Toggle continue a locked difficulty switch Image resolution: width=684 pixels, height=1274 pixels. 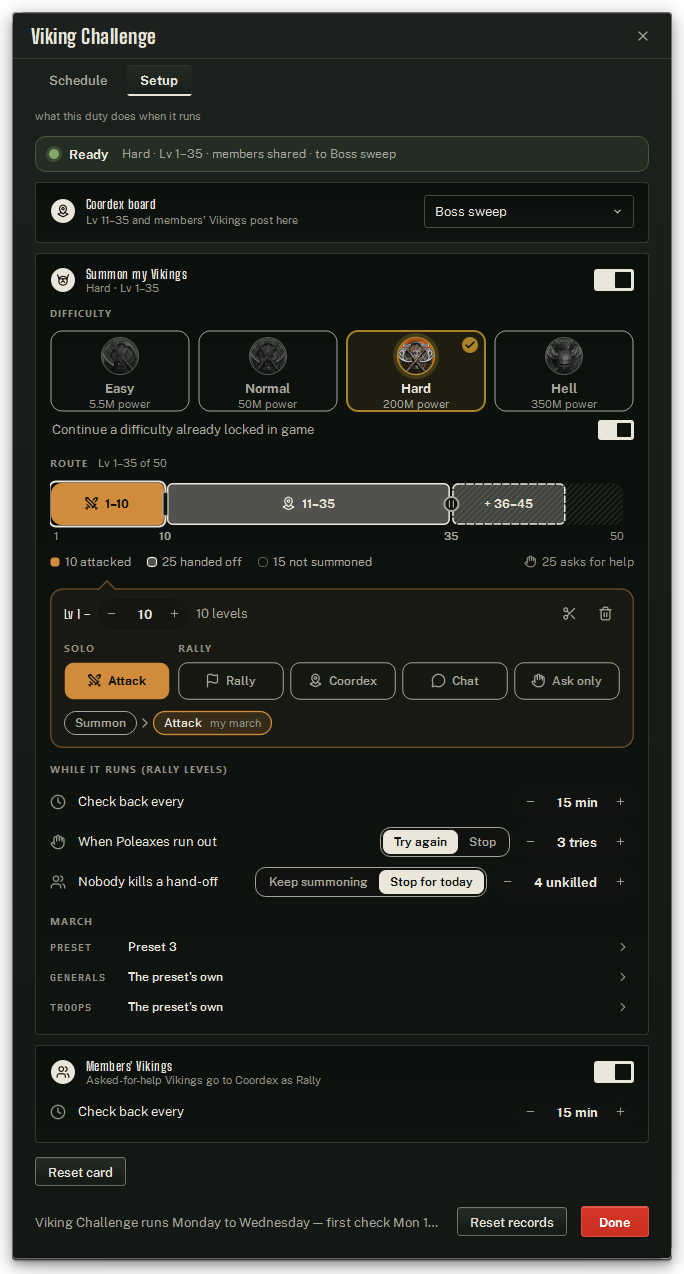click(616, 430)
